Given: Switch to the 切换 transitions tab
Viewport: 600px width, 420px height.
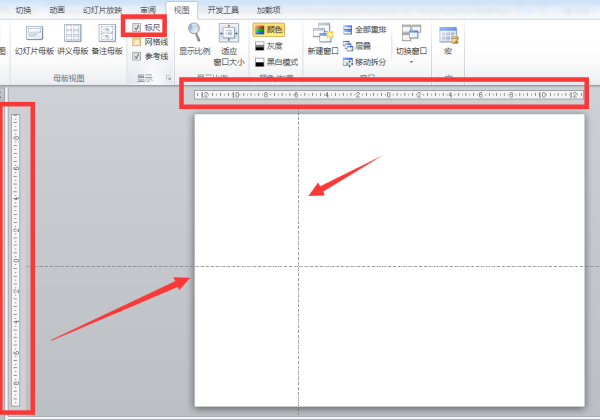Looking at the screenshot, I should coord(23,10).
